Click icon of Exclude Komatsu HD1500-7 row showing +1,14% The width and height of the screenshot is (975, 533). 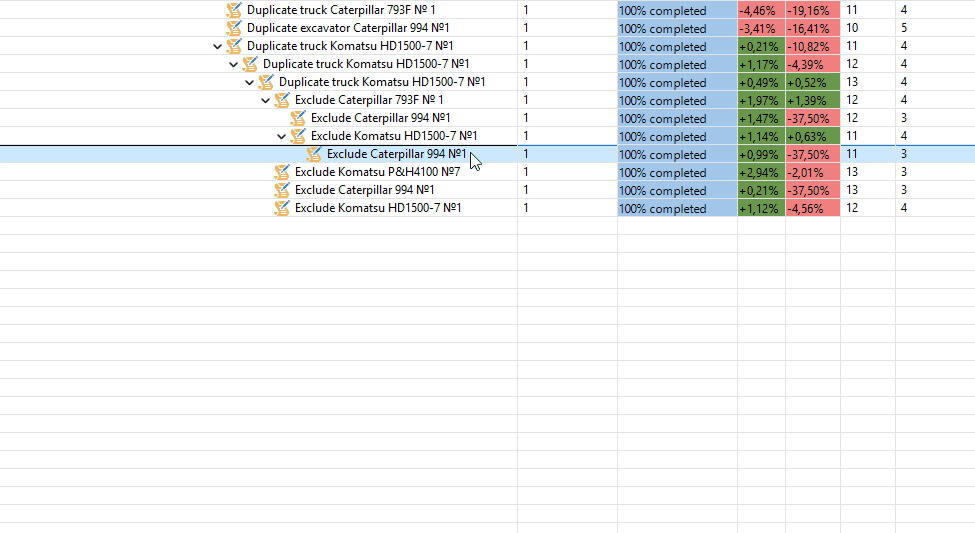[298, 136]
